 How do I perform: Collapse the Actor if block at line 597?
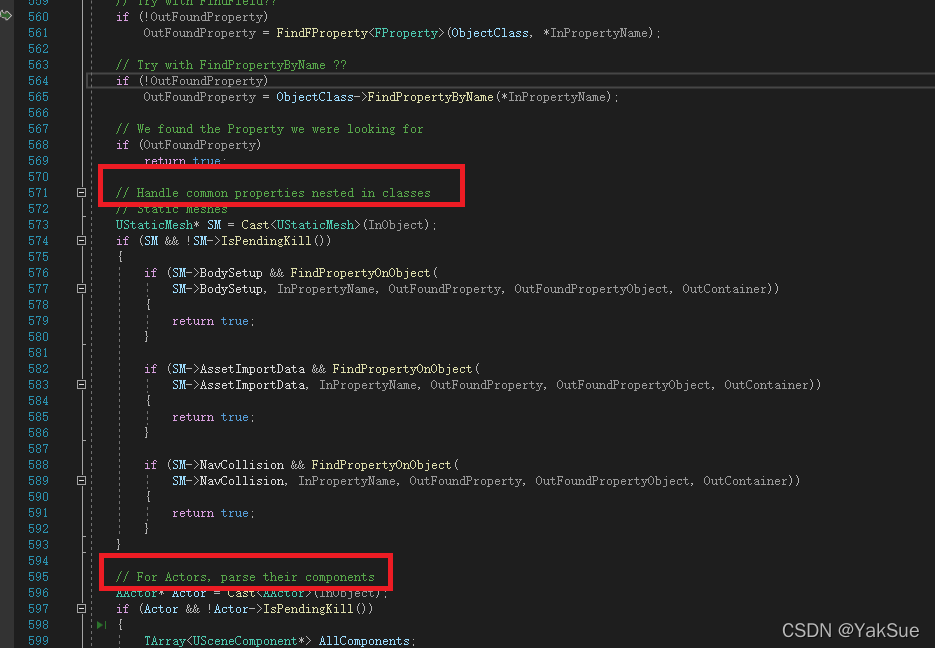[82, 609]
